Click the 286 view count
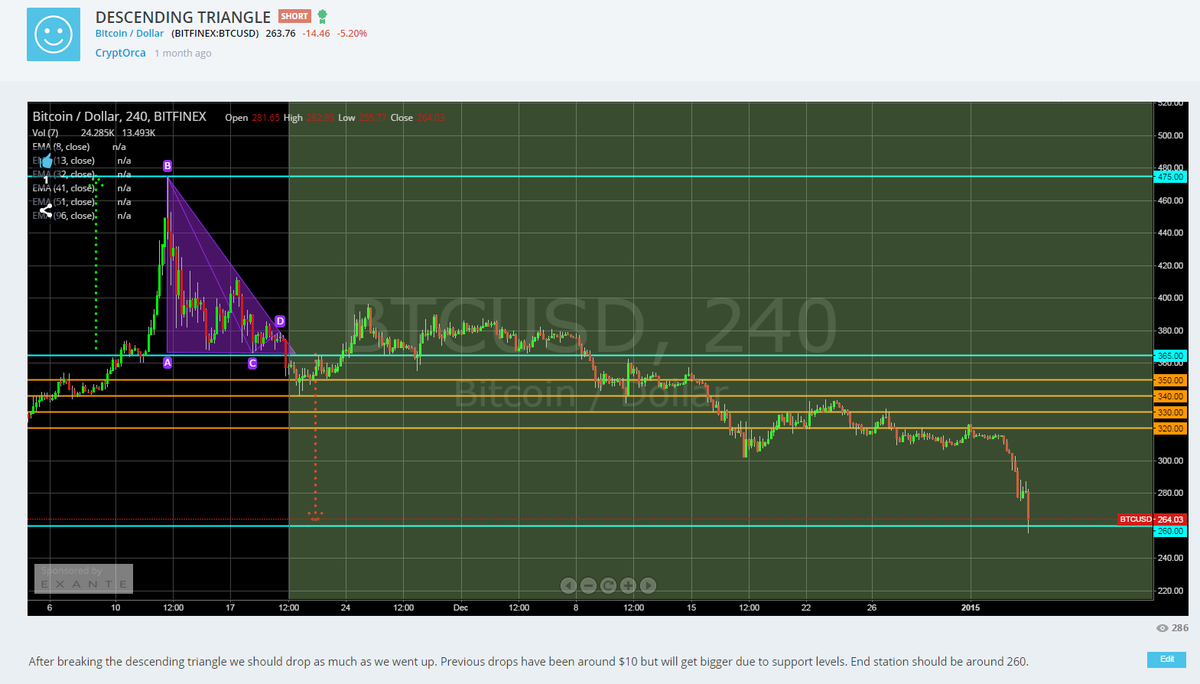Viewport: 1200px width, 684px height. pyautogui.click(x=1178, y=629)
